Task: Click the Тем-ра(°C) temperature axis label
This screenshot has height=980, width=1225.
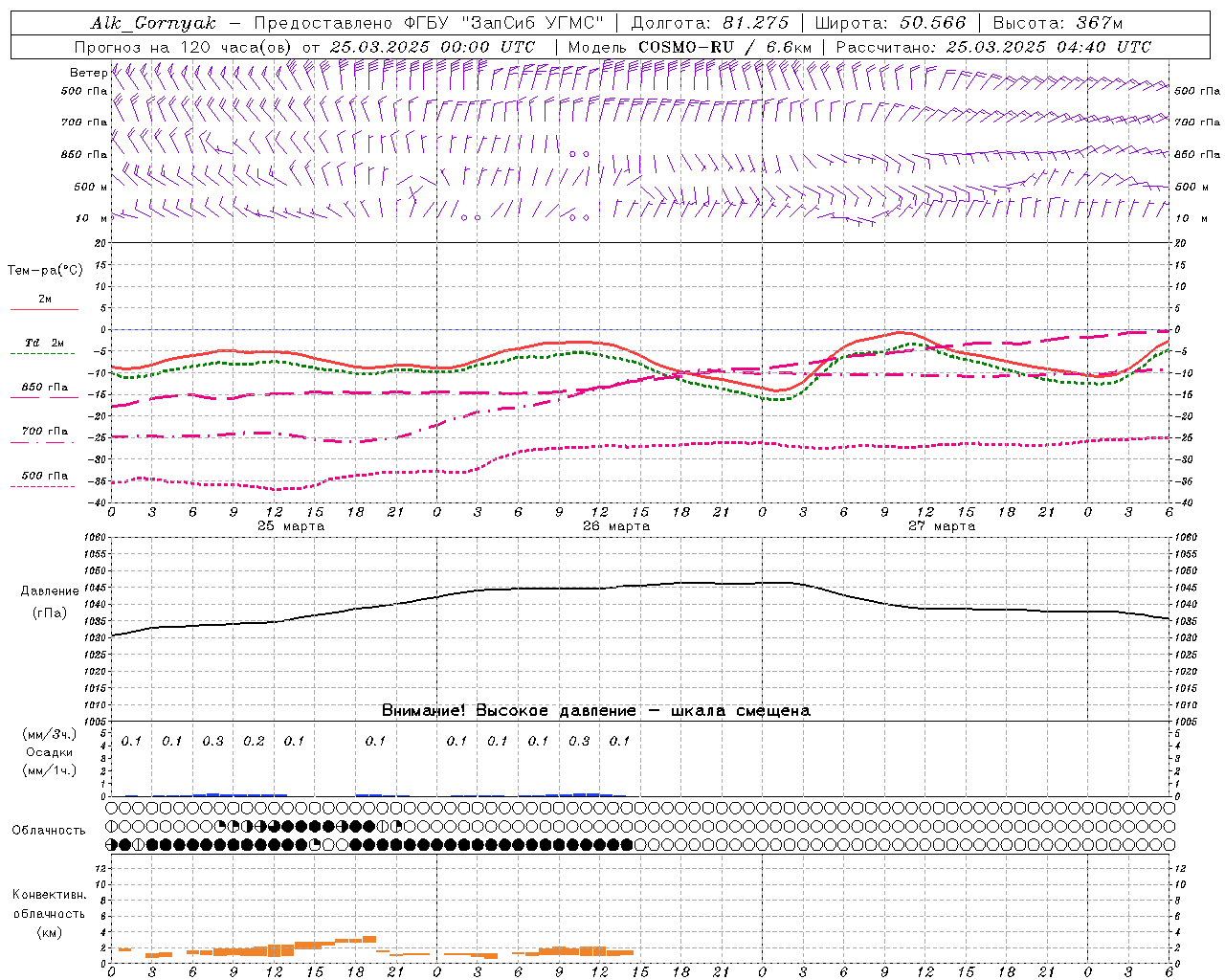Action: [x=45, y=271]
